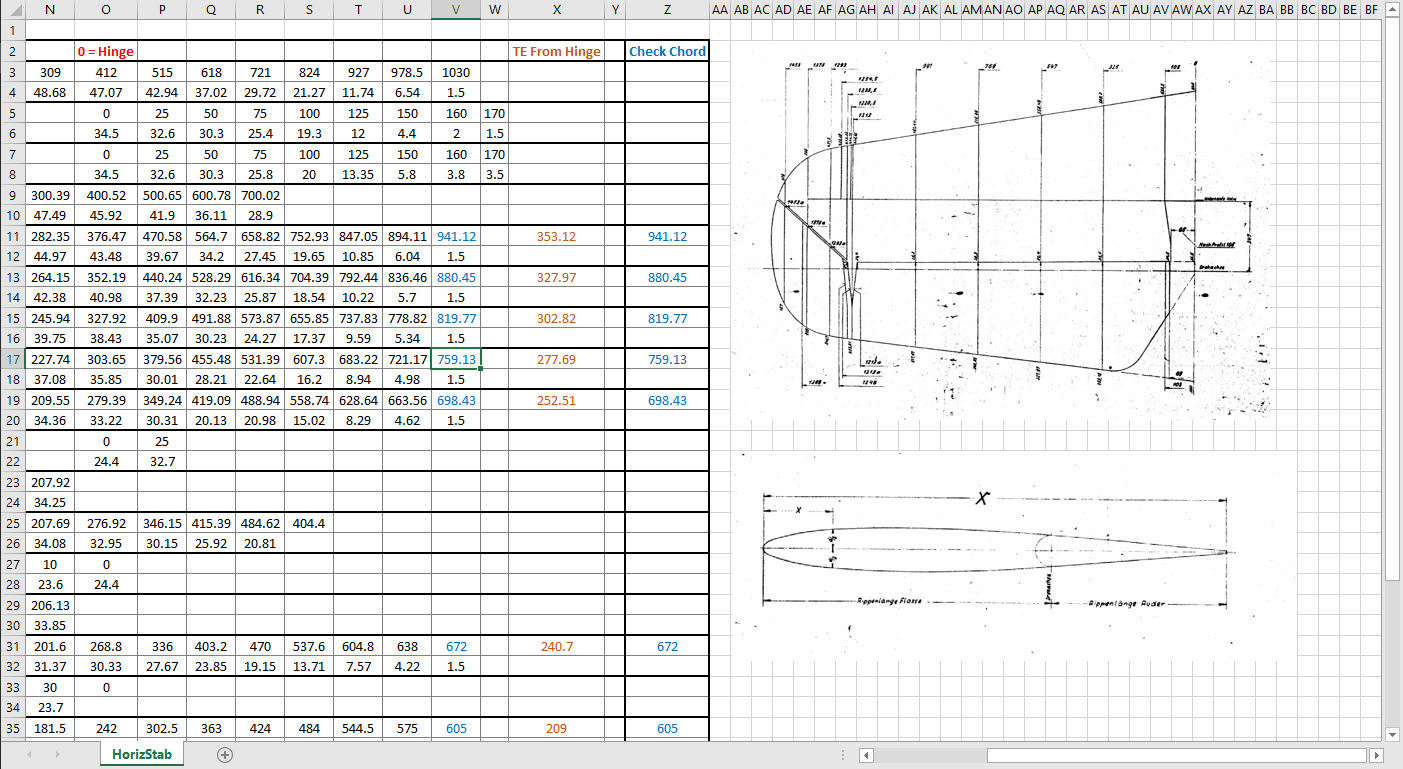Click the '0 = Hinge' cell

pyautogui.click(x=106, y=51)
